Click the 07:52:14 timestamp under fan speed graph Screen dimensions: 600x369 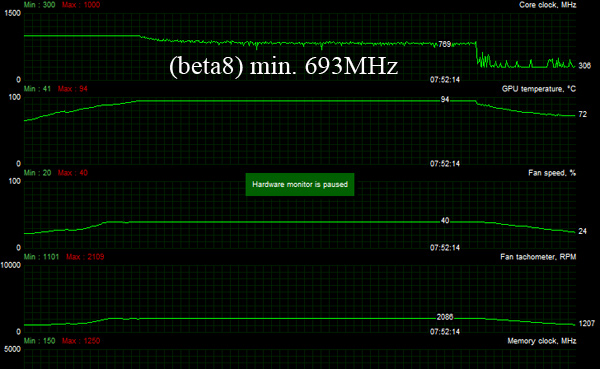click(445, 248)
